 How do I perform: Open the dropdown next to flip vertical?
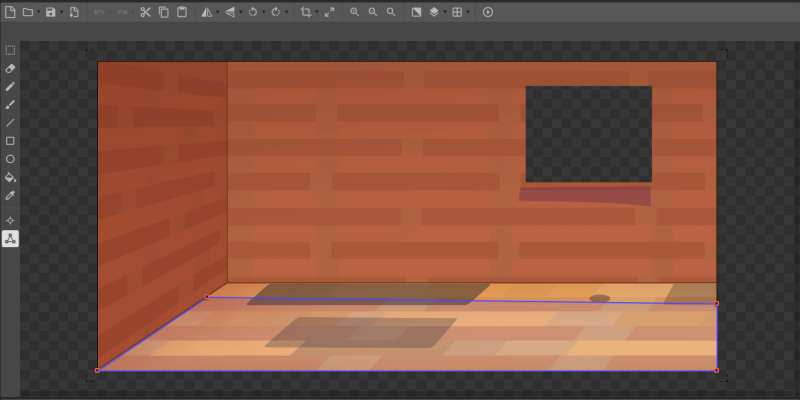241,12
